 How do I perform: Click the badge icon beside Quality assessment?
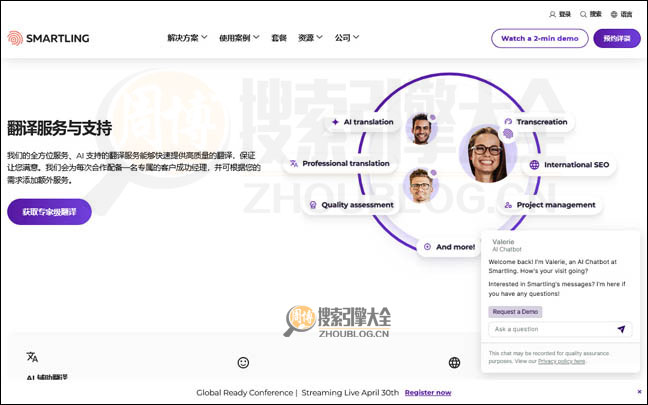[x=313, y=205]
